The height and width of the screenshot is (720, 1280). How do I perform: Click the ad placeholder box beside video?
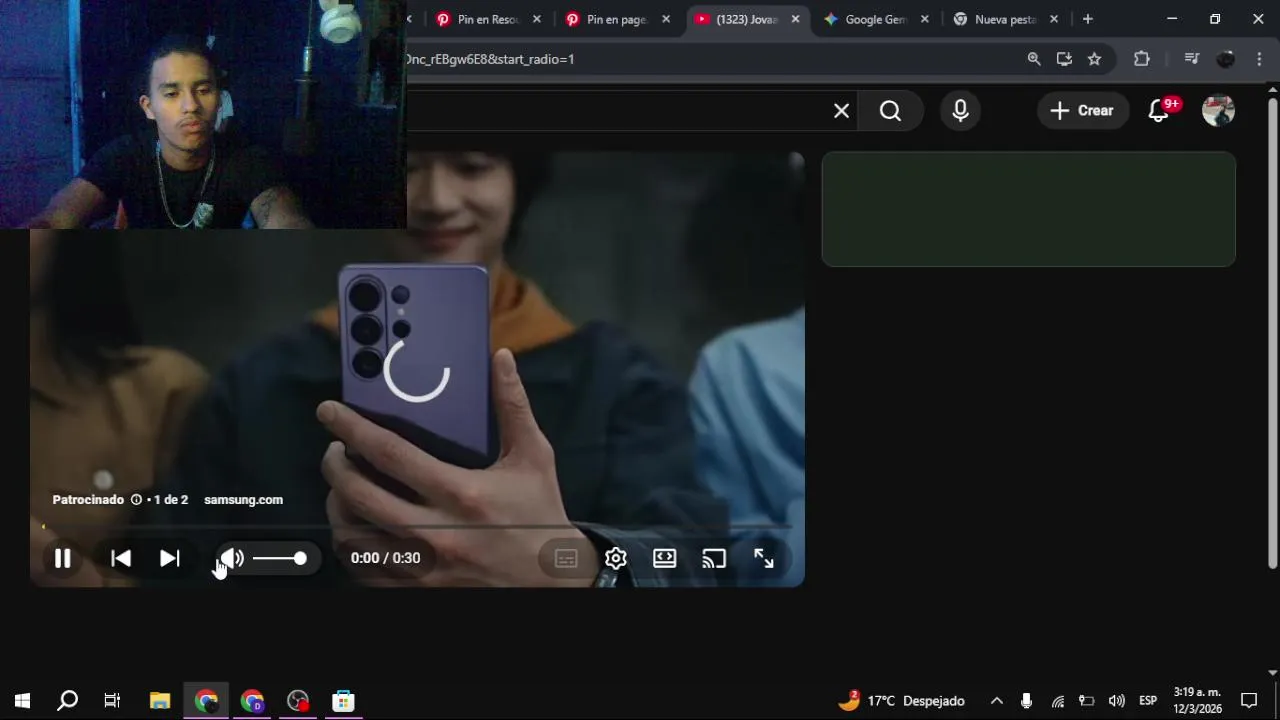click(x=1028, y=209)
